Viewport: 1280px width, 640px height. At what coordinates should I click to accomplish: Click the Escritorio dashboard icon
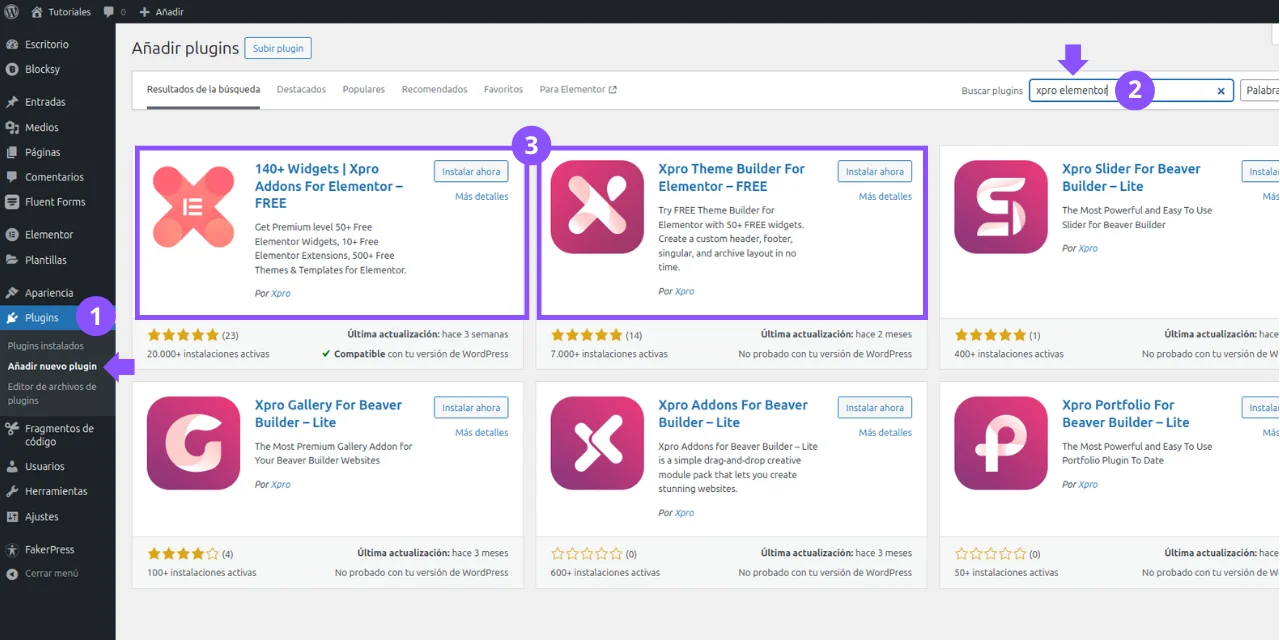point(12,44)
